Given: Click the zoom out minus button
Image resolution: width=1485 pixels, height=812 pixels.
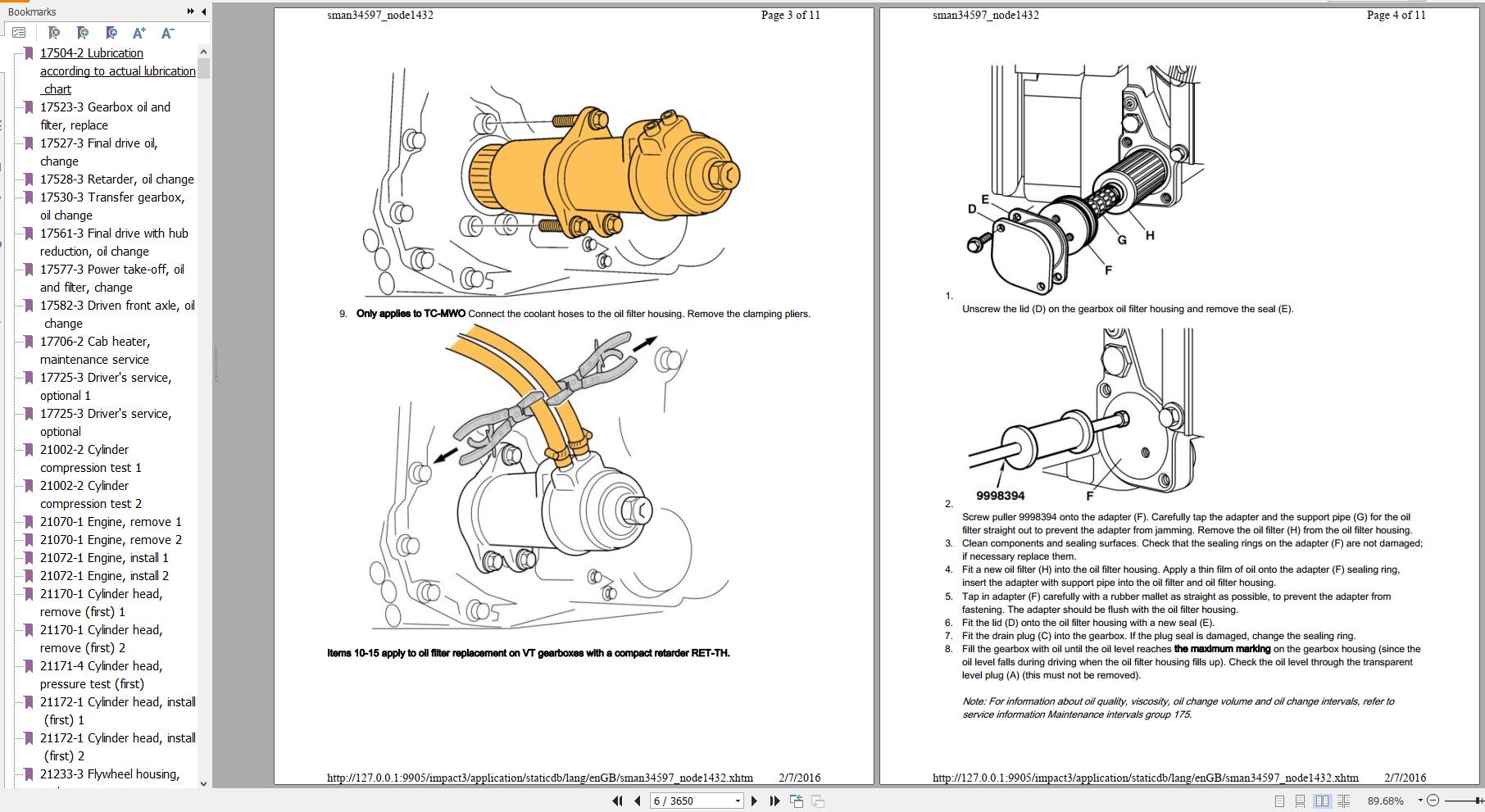Looking at the screenshot, I should click(x=1434, y=801).
